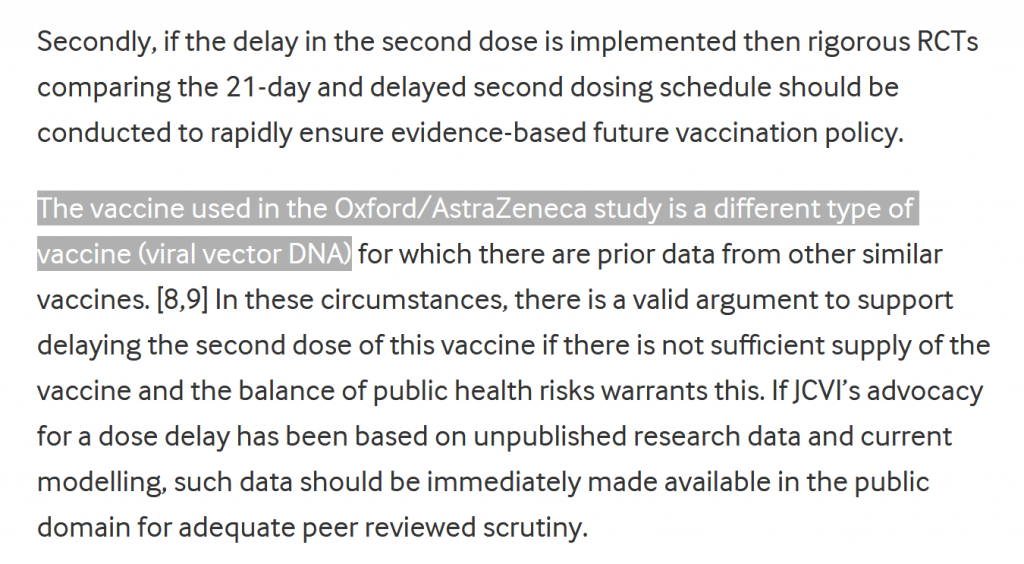Click the words "delayed second dosing schedule"
This screenshot has width=1024, height=564.
pyautogui.click(x=570, y=87)
